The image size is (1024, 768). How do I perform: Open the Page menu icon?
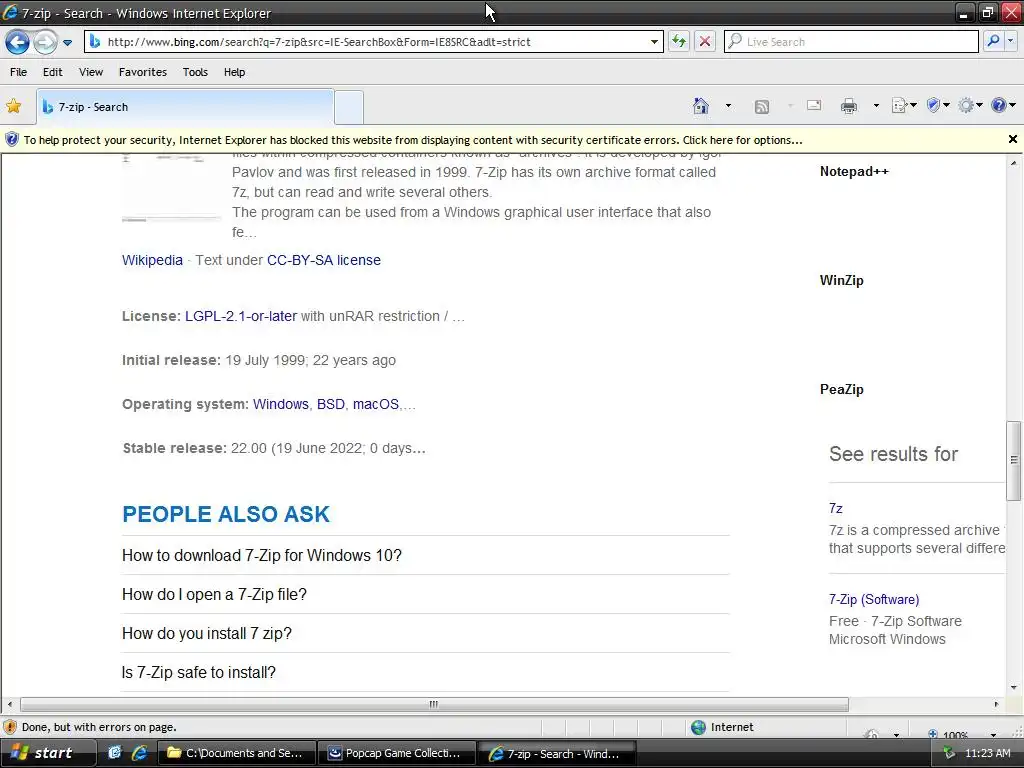click(x=904, y=106)
